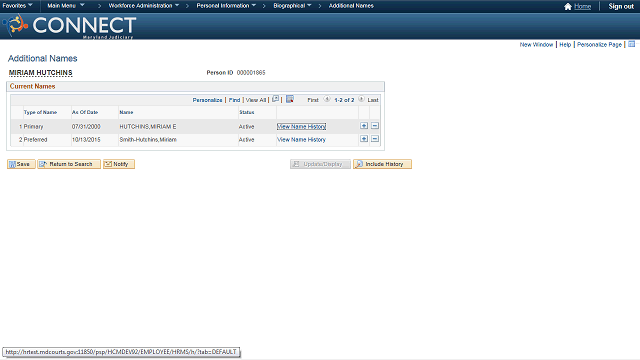Click the grid zoom popup icon
The height and width of the screenshot is (360, 640).
276,99
